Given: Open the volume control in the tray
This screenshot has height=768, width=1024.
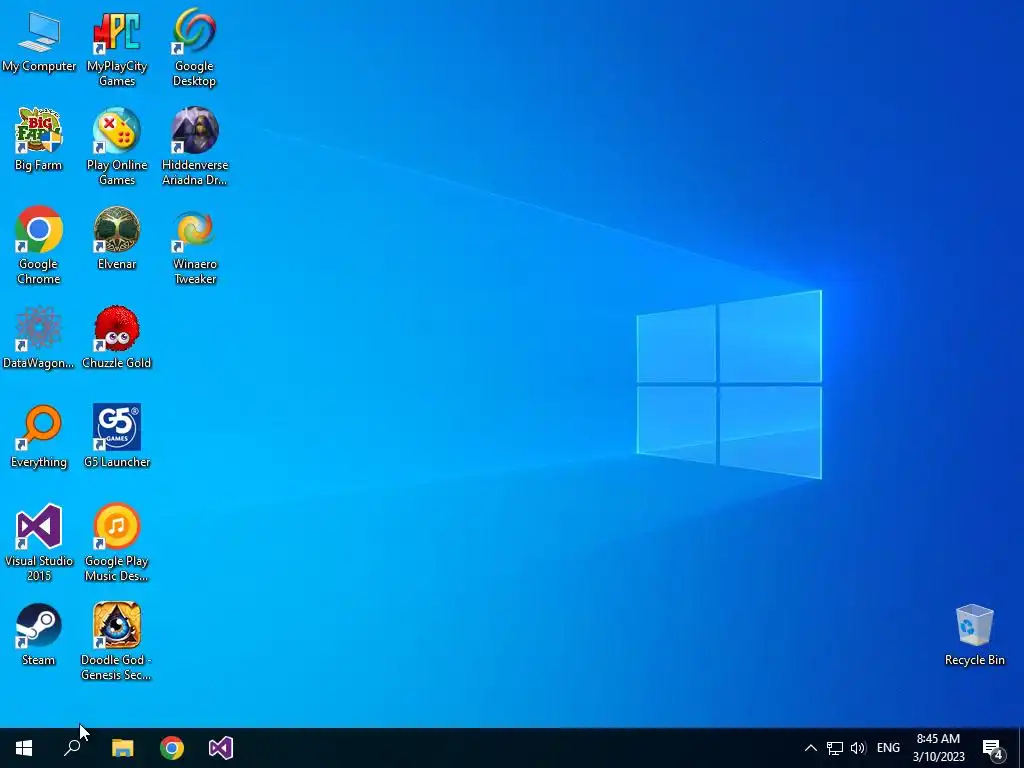Looking at the screenshot, I should [858, 748].
